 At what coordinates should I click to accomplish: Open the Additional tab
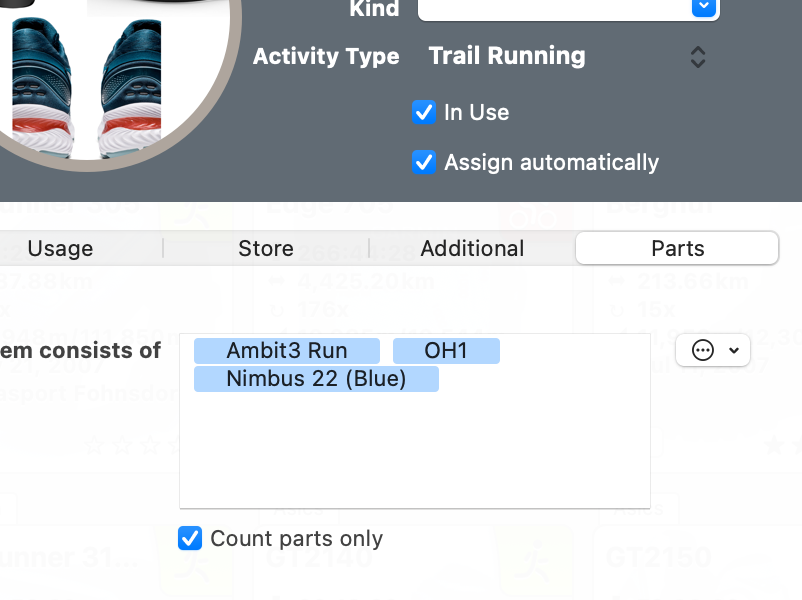472,249
